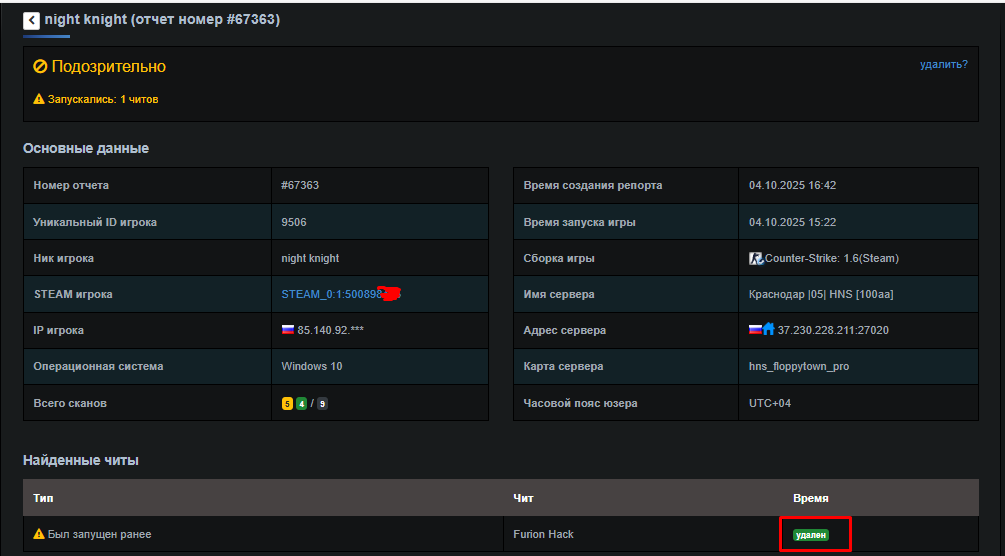Click the "Чит" column header
The height and width of the screenshot is (556, 1005).
[x=523, y=498]
